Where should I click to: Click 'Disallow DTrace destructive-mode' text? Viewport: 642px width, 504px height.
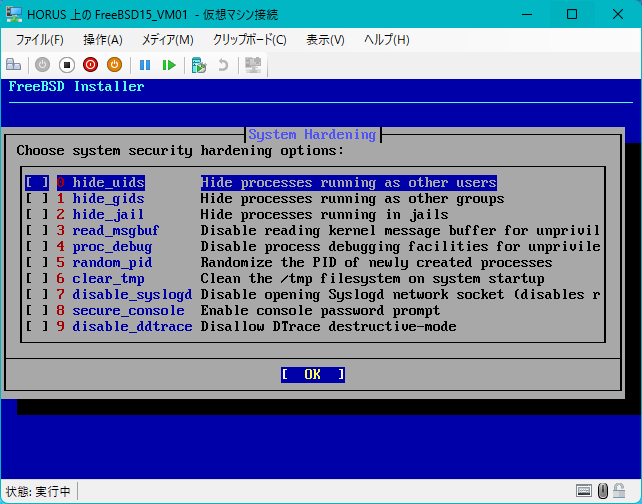[x=328, y=326]
